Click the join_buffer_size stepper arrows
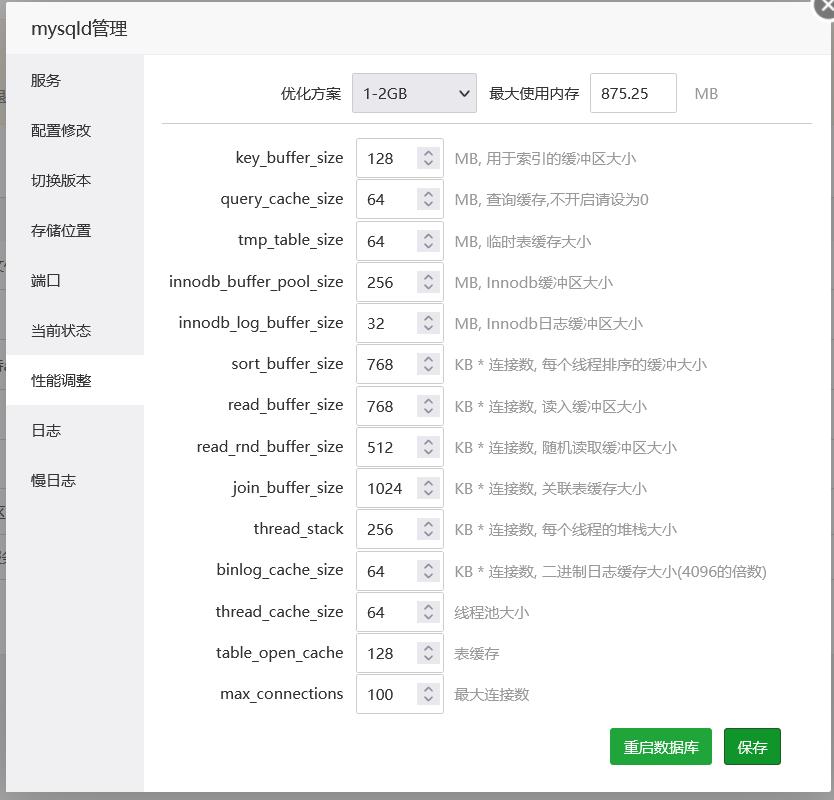The height and width of the screenshot is (800, 834). (428, 488)
